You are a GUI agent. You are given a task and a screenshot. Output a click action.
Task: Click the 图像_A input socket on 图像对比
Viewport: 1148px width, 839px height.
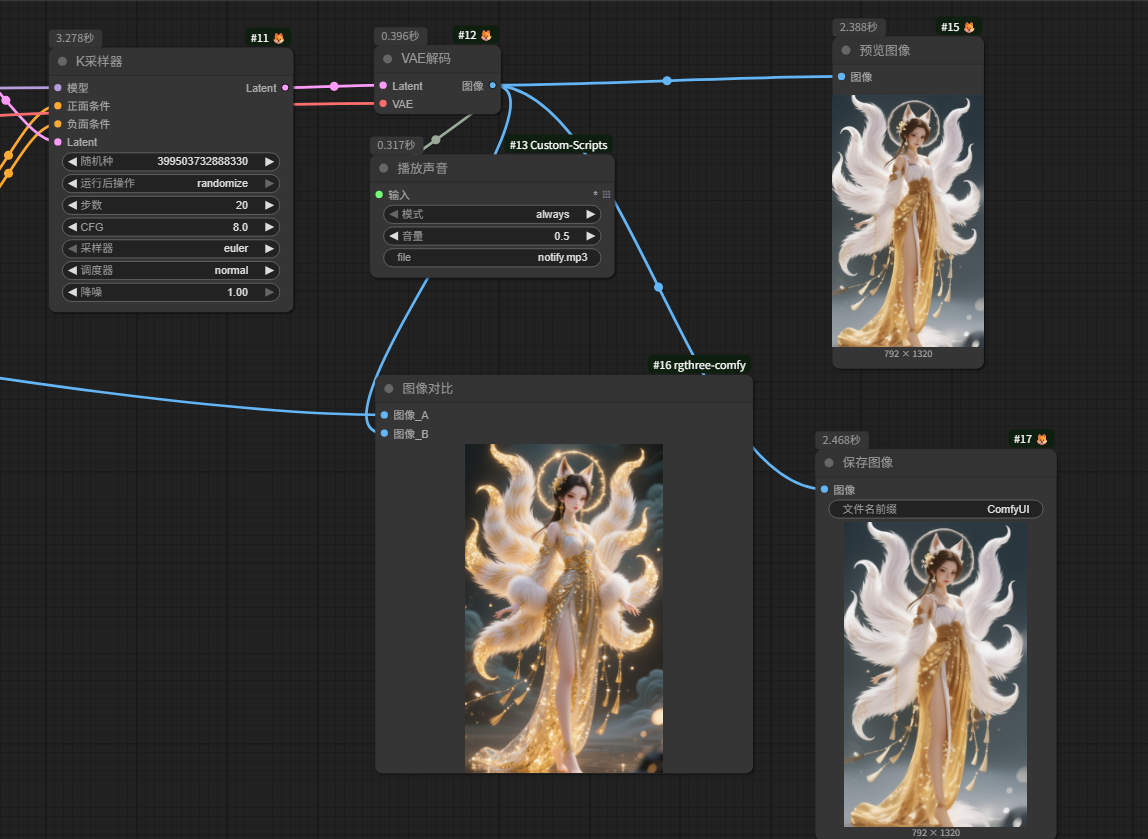coord(384,415)
